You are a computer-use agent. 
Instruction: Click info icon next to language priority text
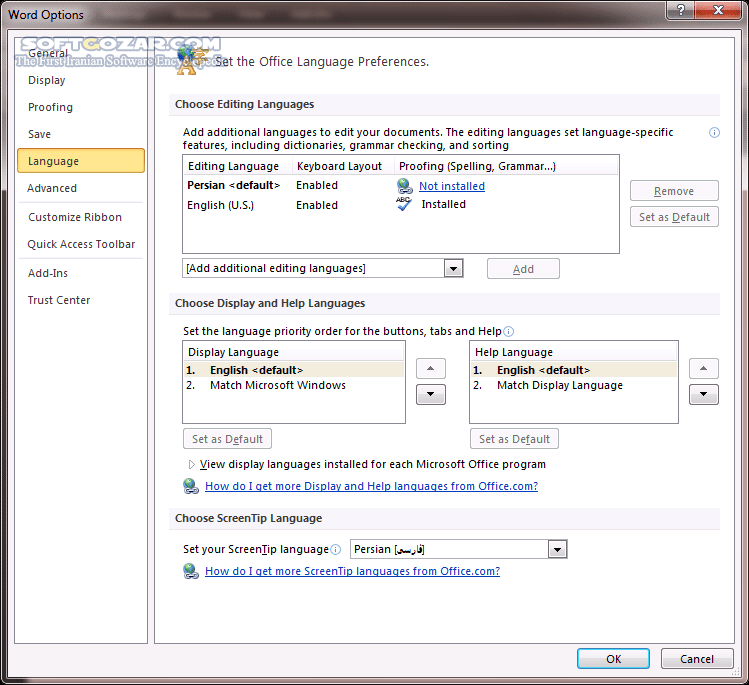click(x=508, y=331)
